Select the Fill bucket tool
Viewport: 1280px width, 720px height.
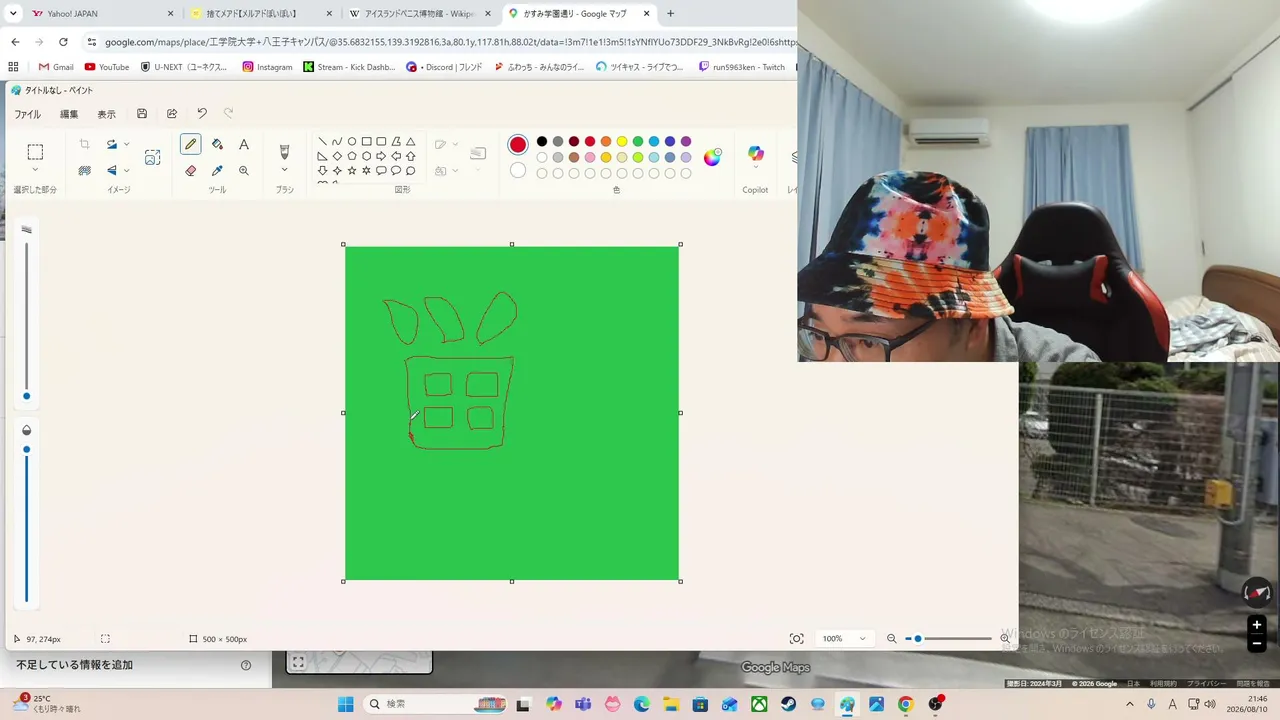point(217,144)
